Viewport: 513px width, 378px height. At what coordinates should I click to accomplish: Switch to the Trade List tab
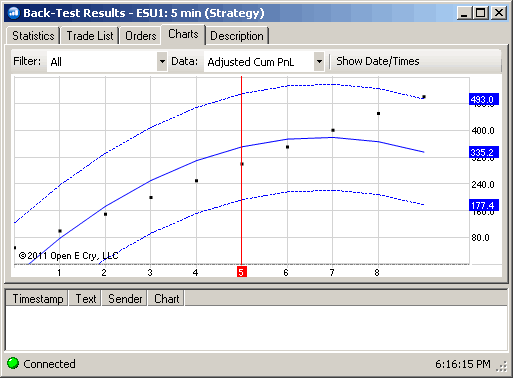pos(90,36)
